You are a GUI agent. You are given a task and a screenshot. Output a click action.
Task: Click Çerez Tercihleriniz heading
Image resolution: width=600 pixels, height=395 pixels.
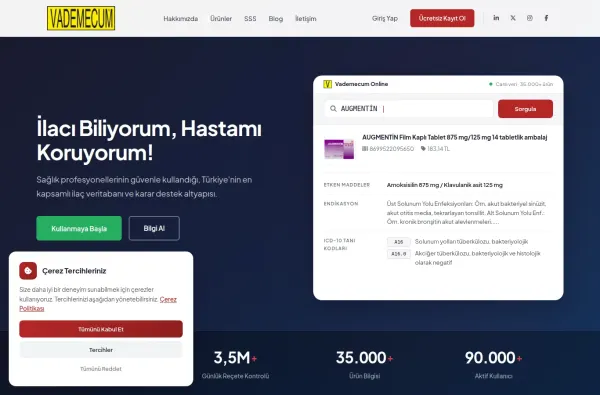coord(74,271)
